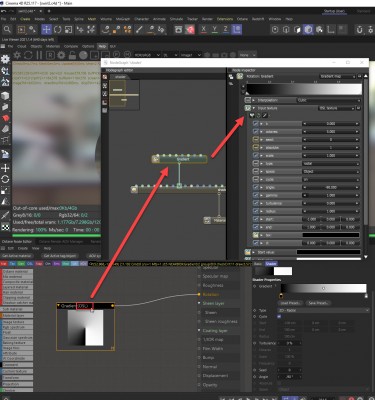The image size is (375, 400).
Task: Open the MoGraph menu
Action: (x=123, y=19)
